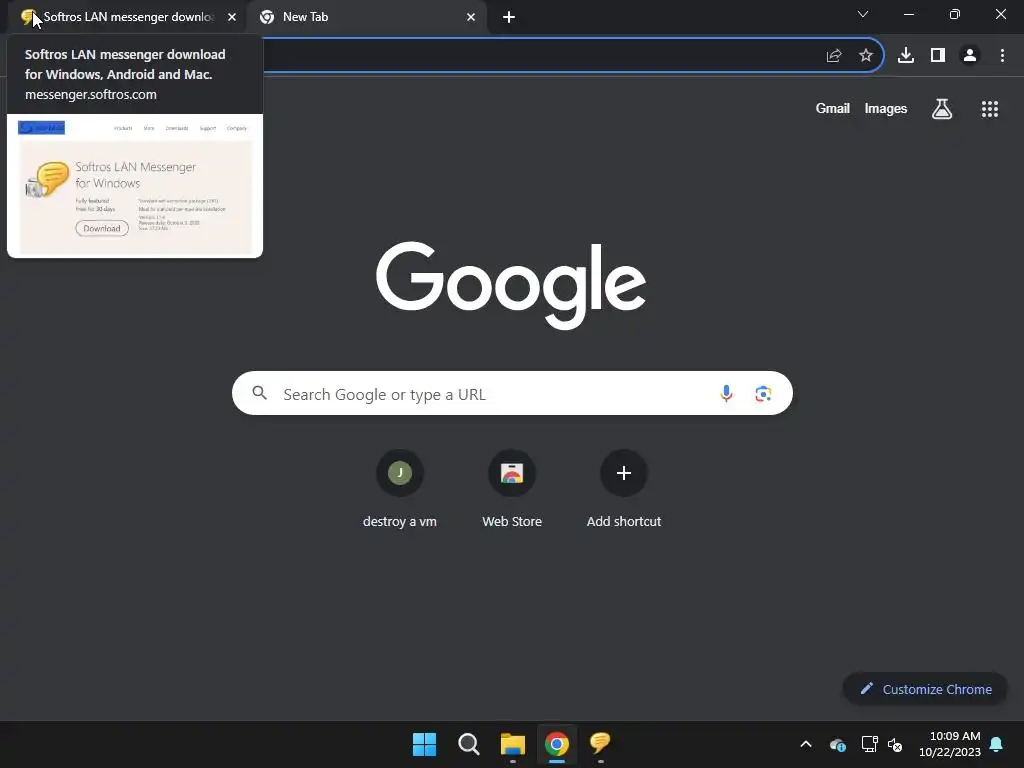Viewport: 1024px width, 768px height.
Task: Open a new browser tab with plus button
Action: pos(509,17)
